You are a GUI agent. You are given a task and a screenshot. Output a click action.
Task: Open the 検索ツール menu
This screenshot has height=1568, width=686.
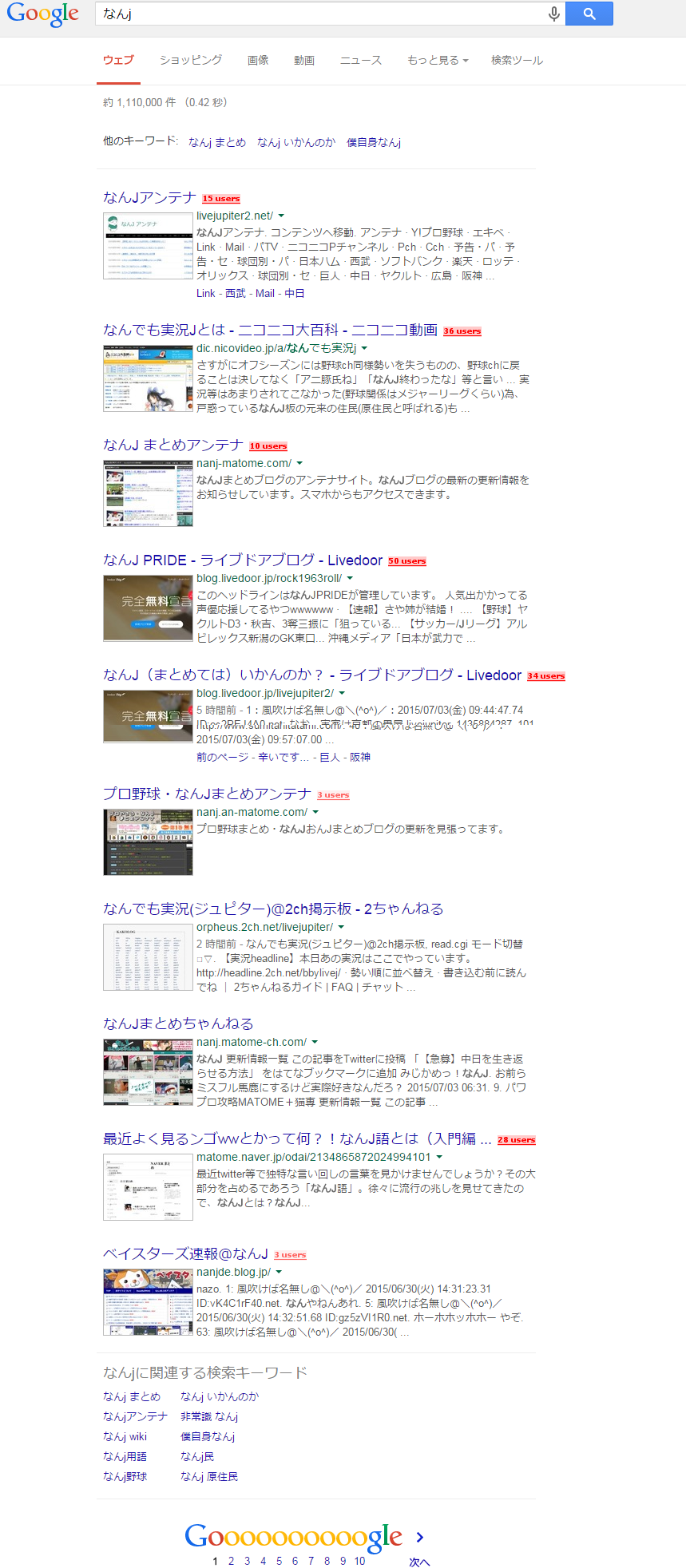coord(517,60)
